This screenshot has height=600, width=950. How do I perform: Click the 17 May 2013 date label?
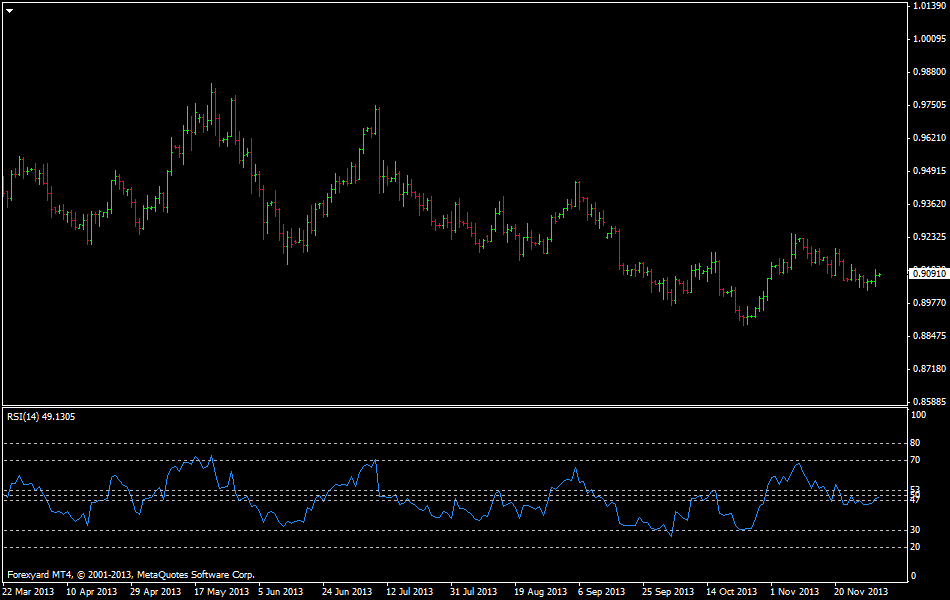tap(221, 591)
